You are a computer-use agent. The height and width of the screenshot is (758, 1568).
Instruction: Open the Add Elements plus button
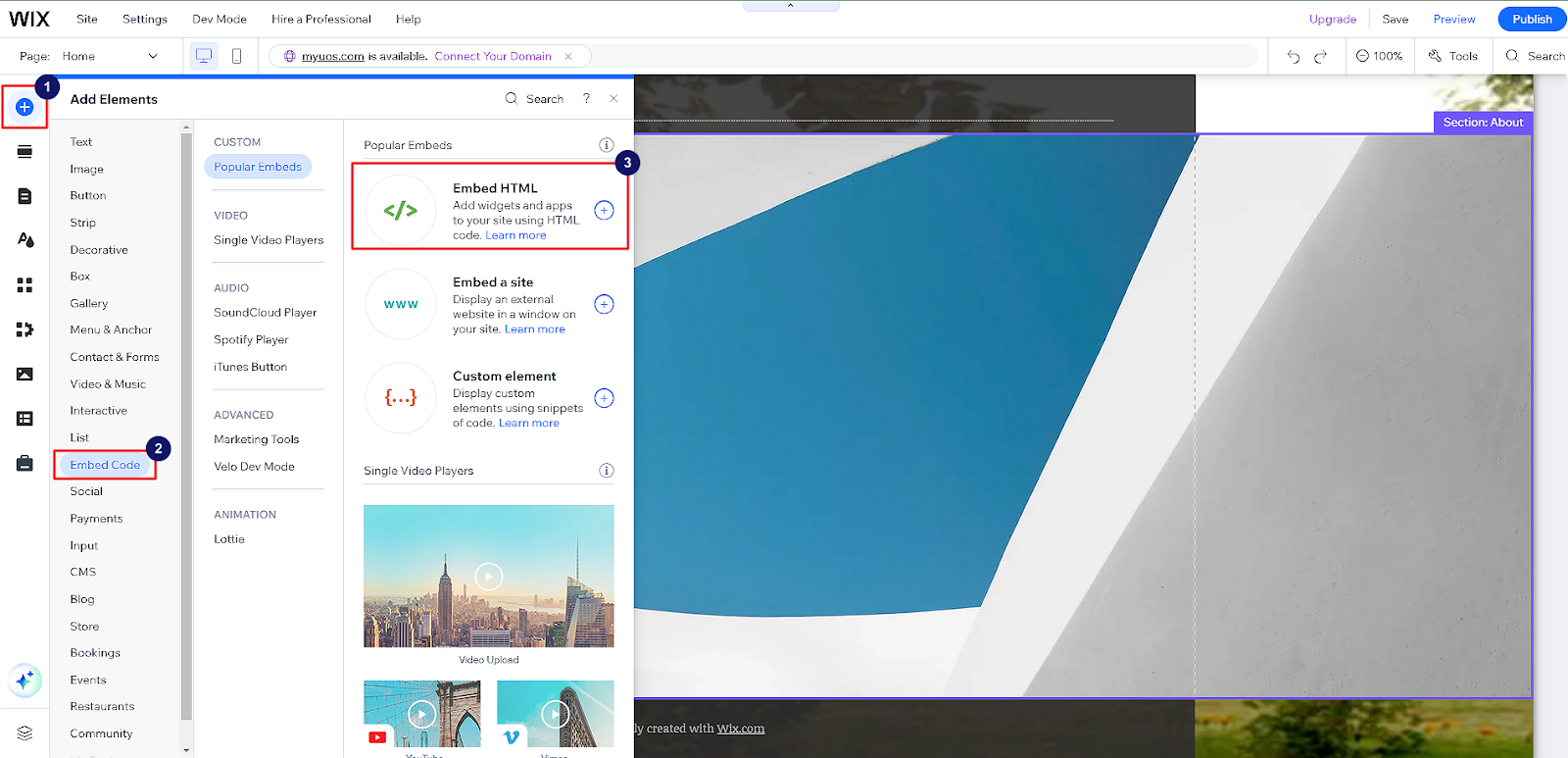point(24,107)
